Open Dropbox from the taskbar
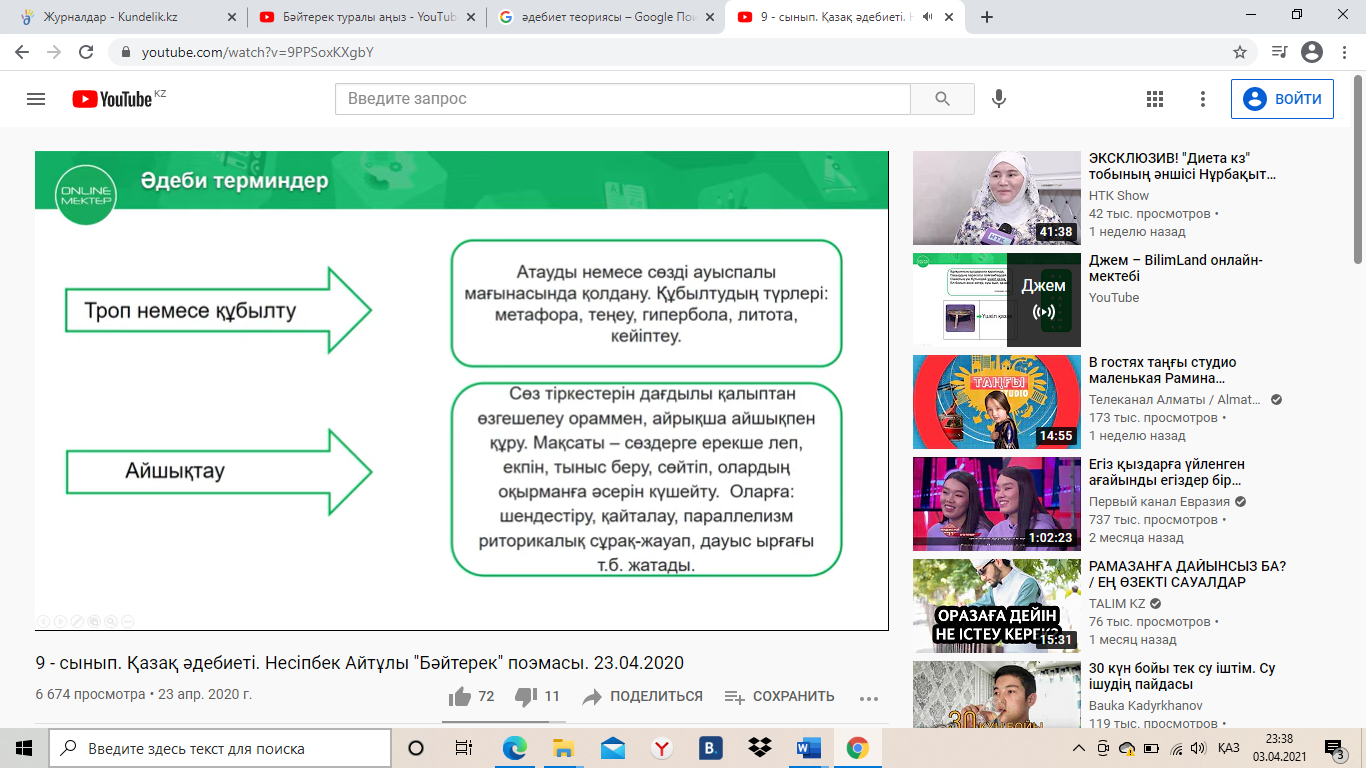Viewport: 1366px width, 768px height. [x=759, y=748]
